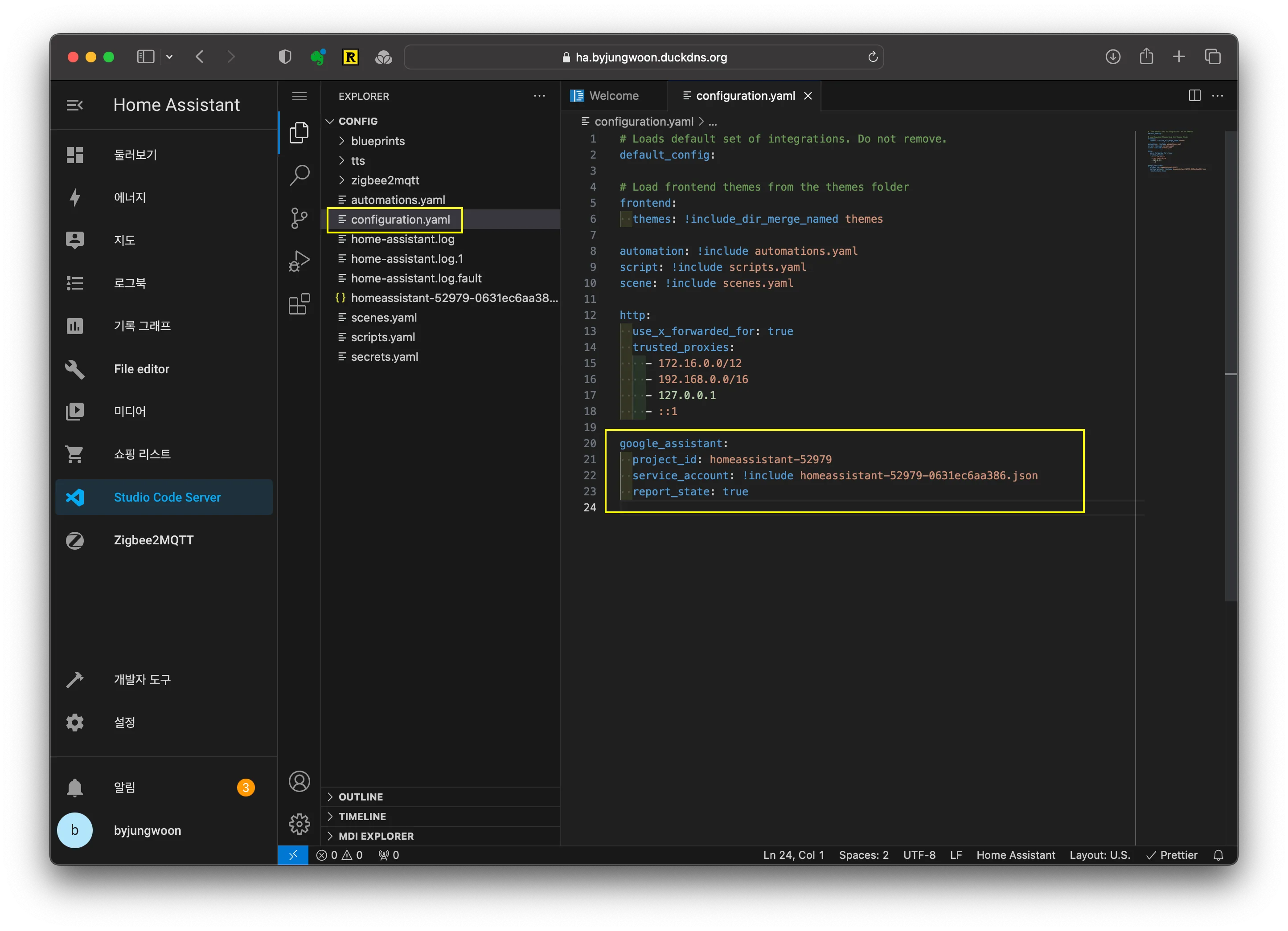
Task: Change indentation via Spaces: 2
Action: click(x=863, y=855)
